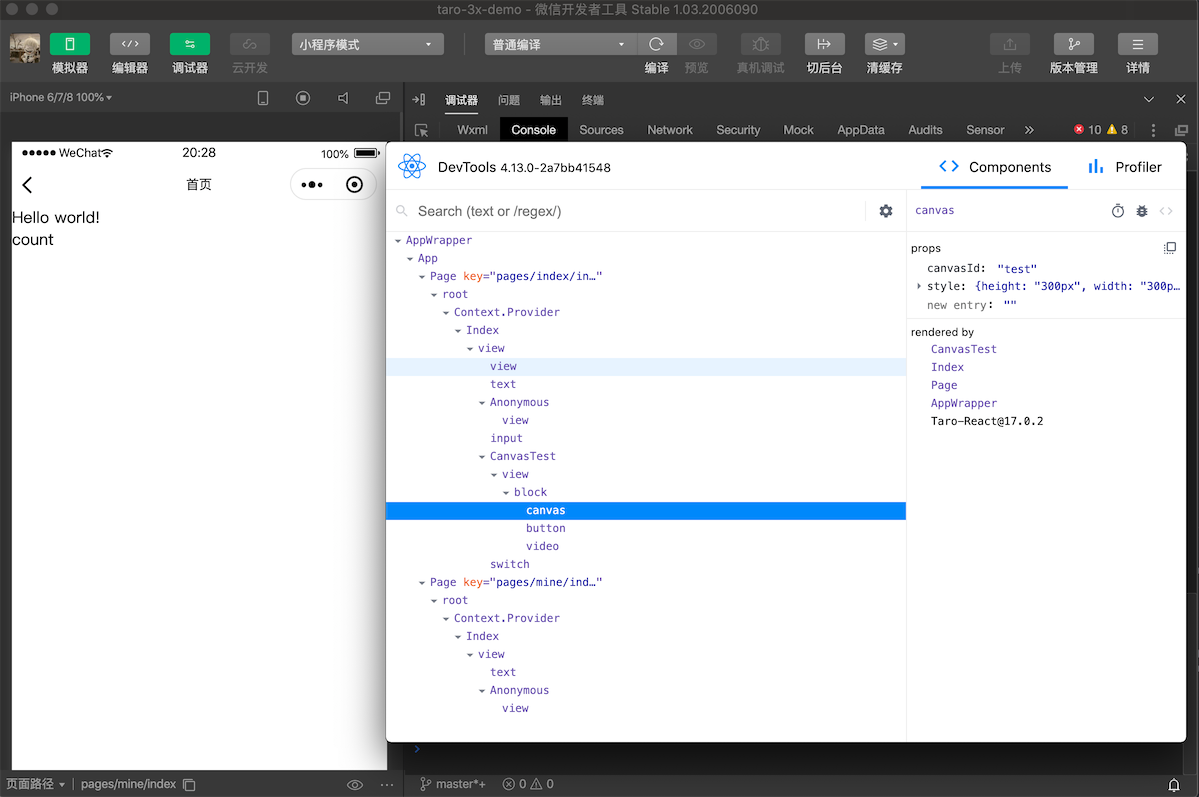Toggle the editor (编辑器) panel
1199x797 pixels.
[130, 44]
